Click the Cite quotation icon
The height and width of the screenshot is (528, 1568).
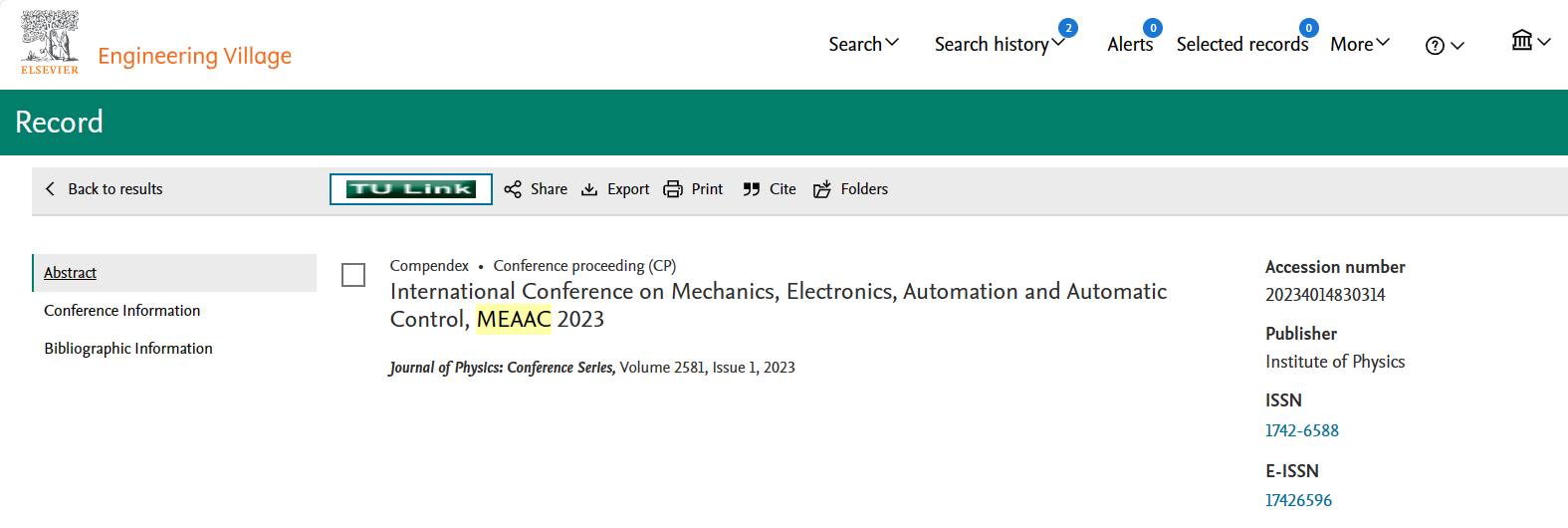pyautogui.click(x=752, y=189)
